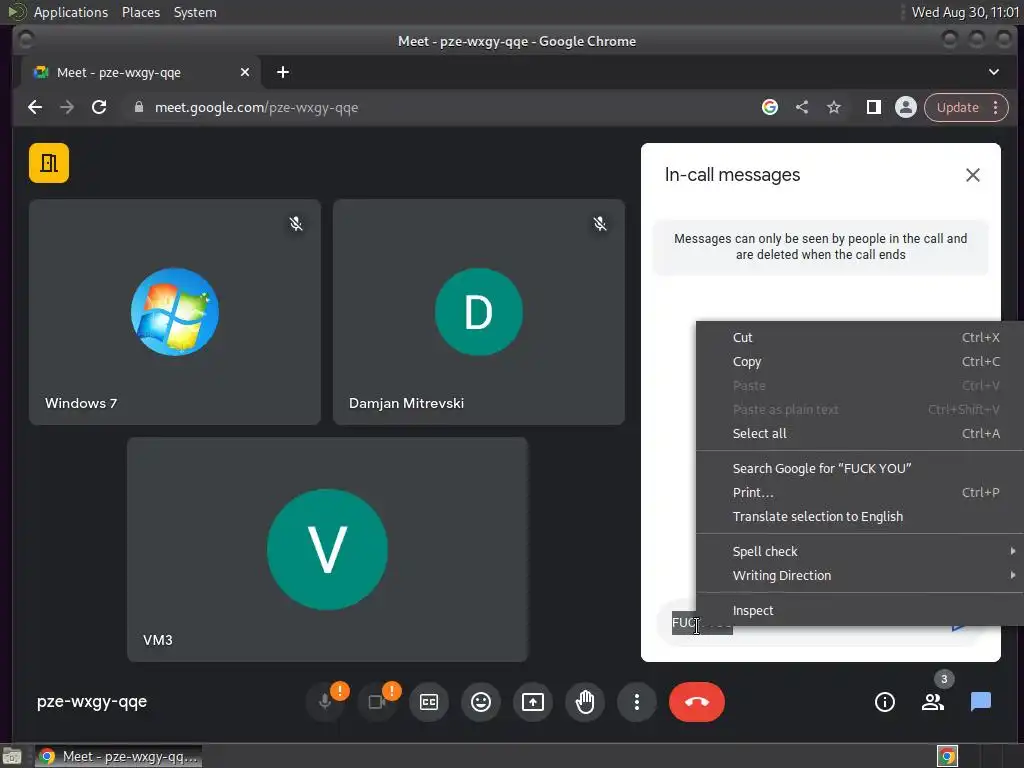Image resolution: width=1024 pixels, height=768 pixels.
Task: Toggle the Chrome side panel icon
Action: click(x=874, y=107)
